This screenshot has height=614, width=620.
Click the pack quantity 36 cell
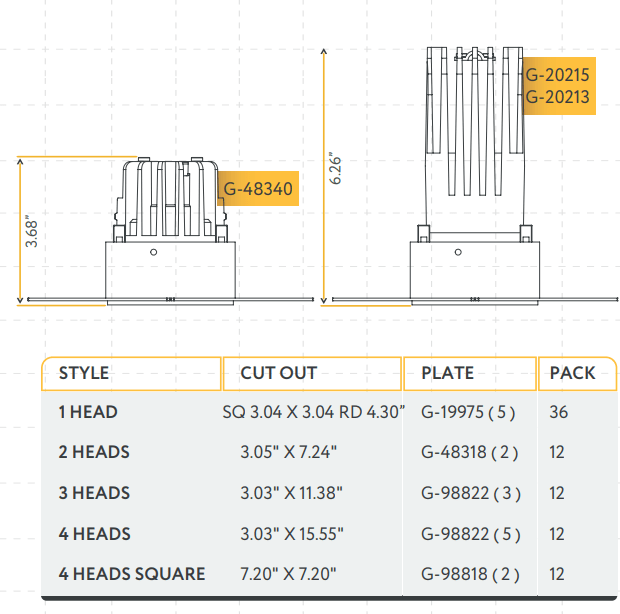tap(558, 412)
